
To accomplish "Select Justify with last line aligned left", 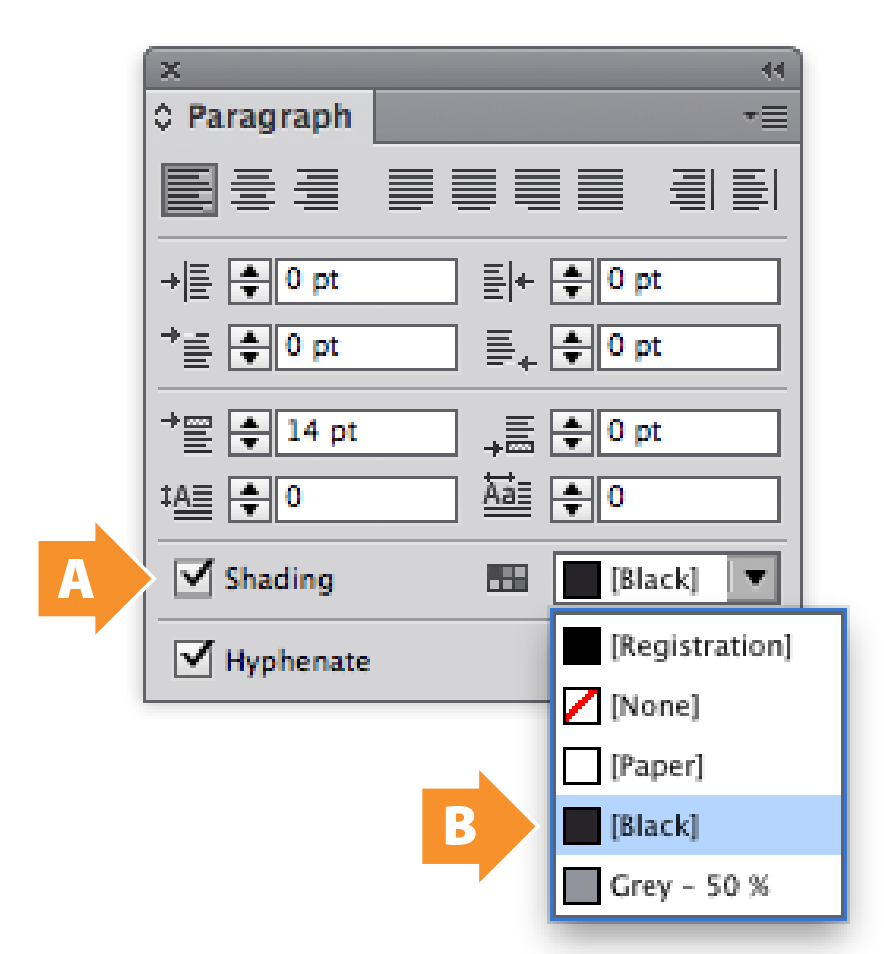I will [x=411, y=189].
